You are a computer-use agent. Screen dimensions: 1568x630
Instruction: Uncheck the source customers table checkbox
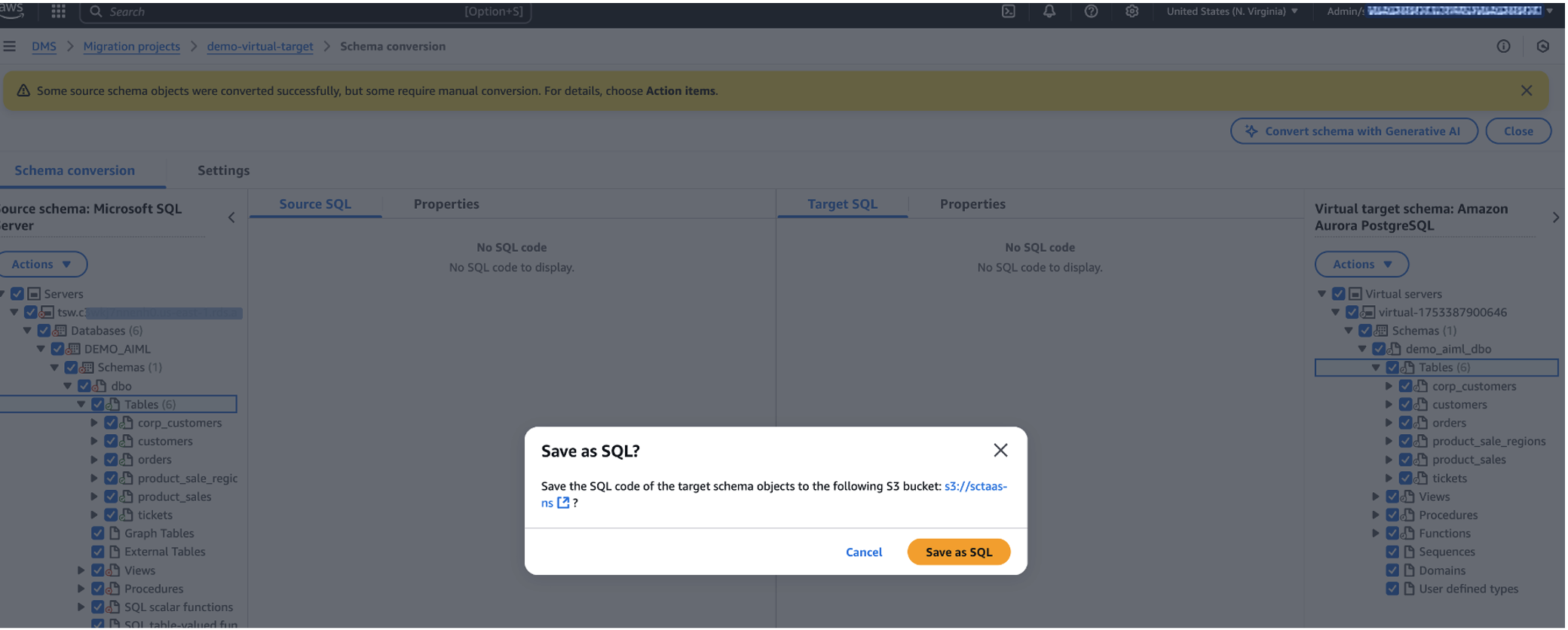(x=111, y=441)
